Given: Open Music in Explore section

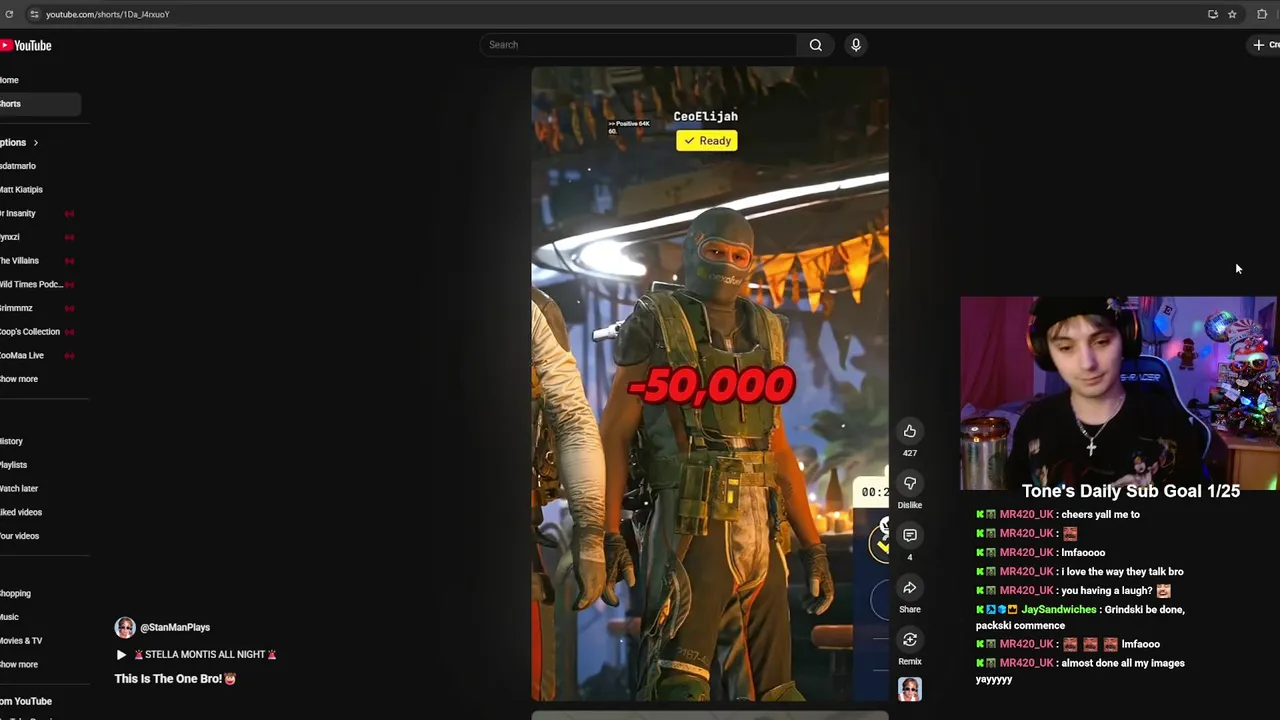Looking at the screenshot, I should point(10,617).
